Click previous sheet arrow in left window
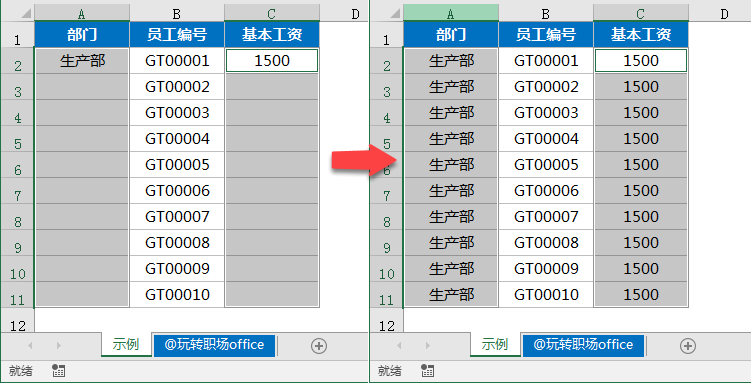Image resolution: width=751 pixels, height=383 pixels. tap(30, 345)
